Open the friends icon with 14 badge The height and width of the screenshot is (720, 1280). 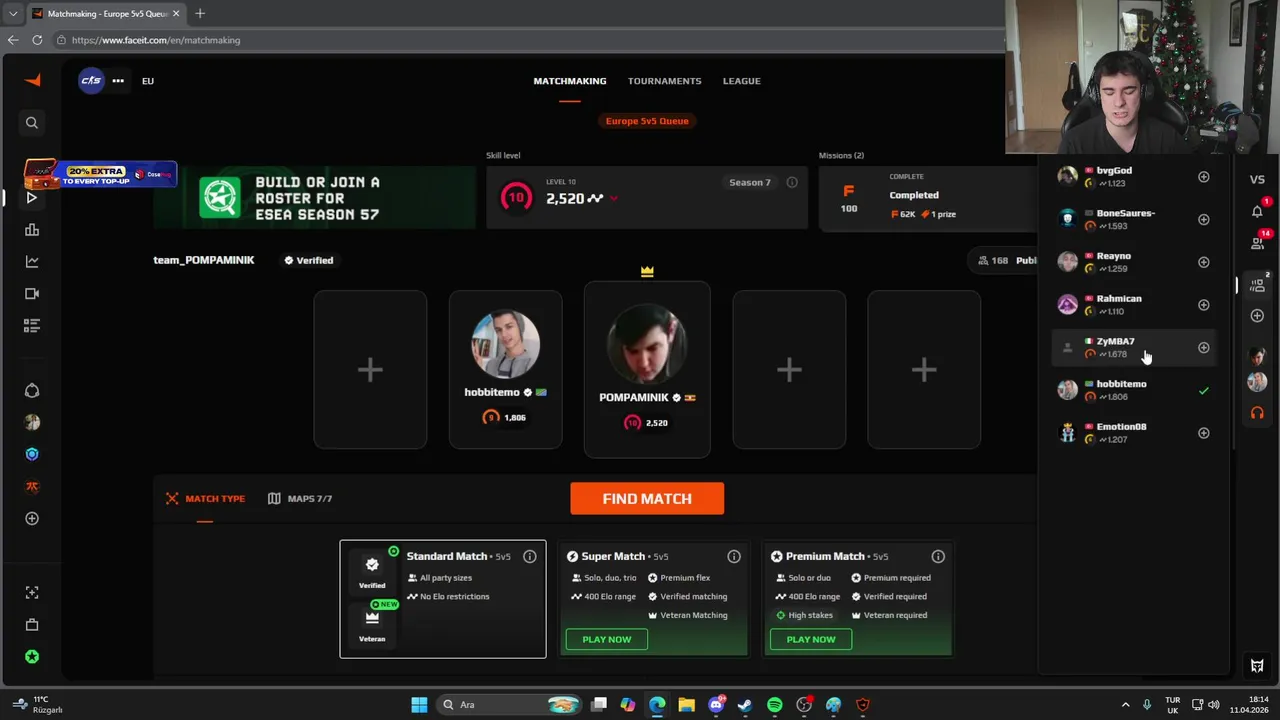(x=1257, y=242)
